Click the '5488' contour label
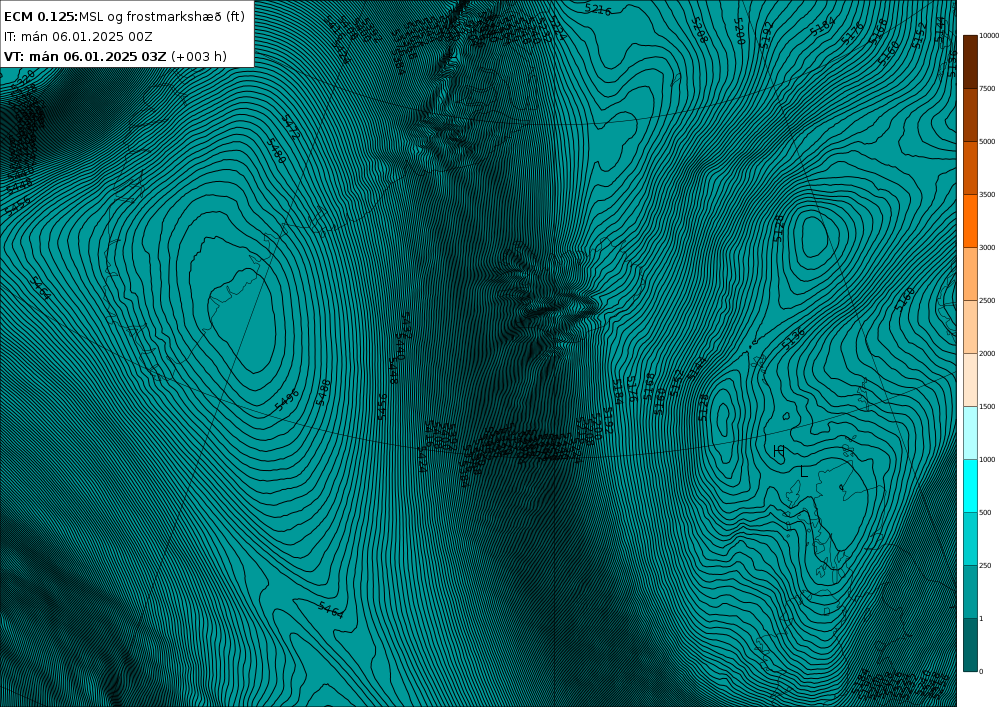 click(324, 392)
